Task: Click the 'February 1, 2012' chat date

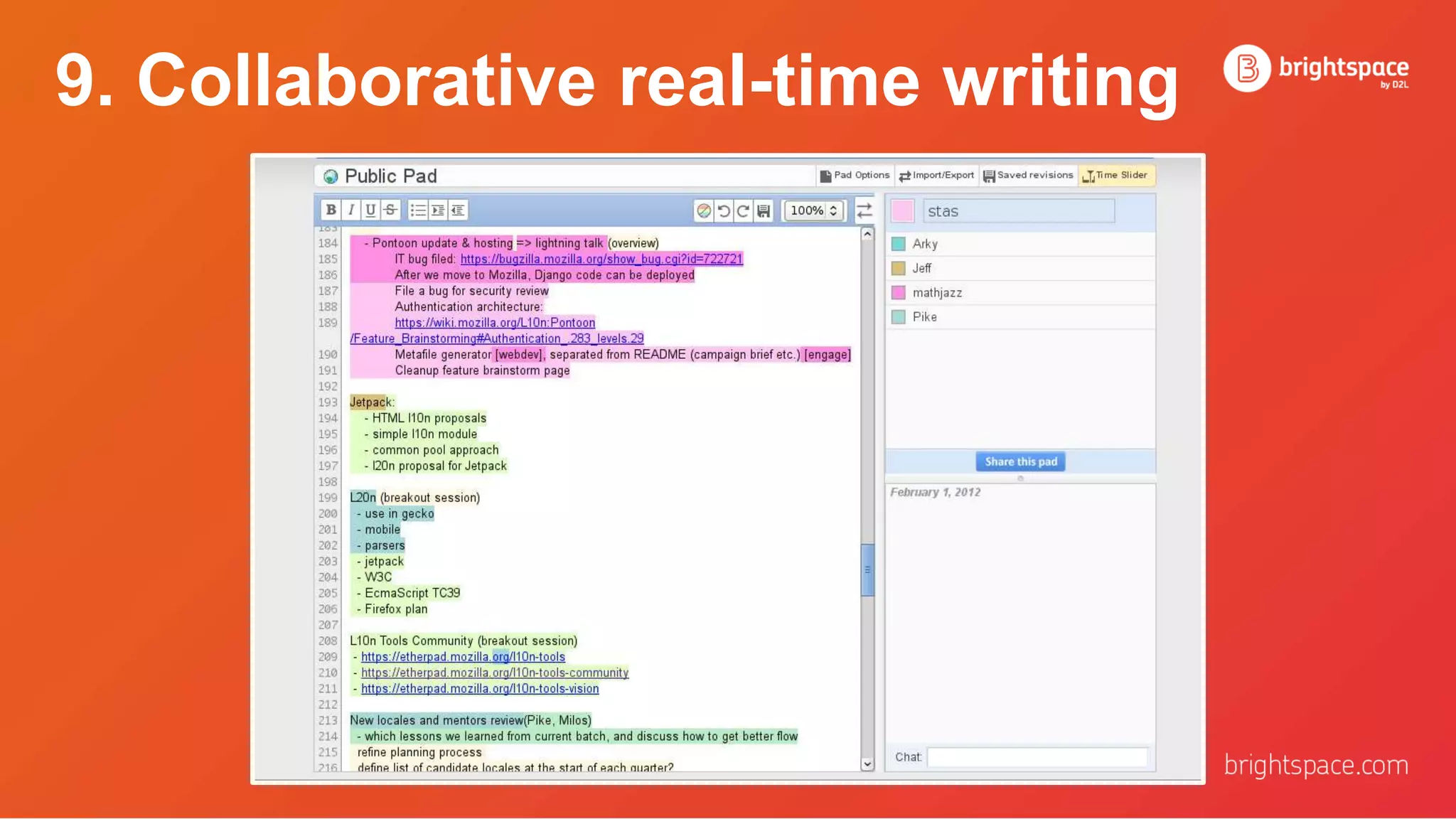Action: coord(935,492)
